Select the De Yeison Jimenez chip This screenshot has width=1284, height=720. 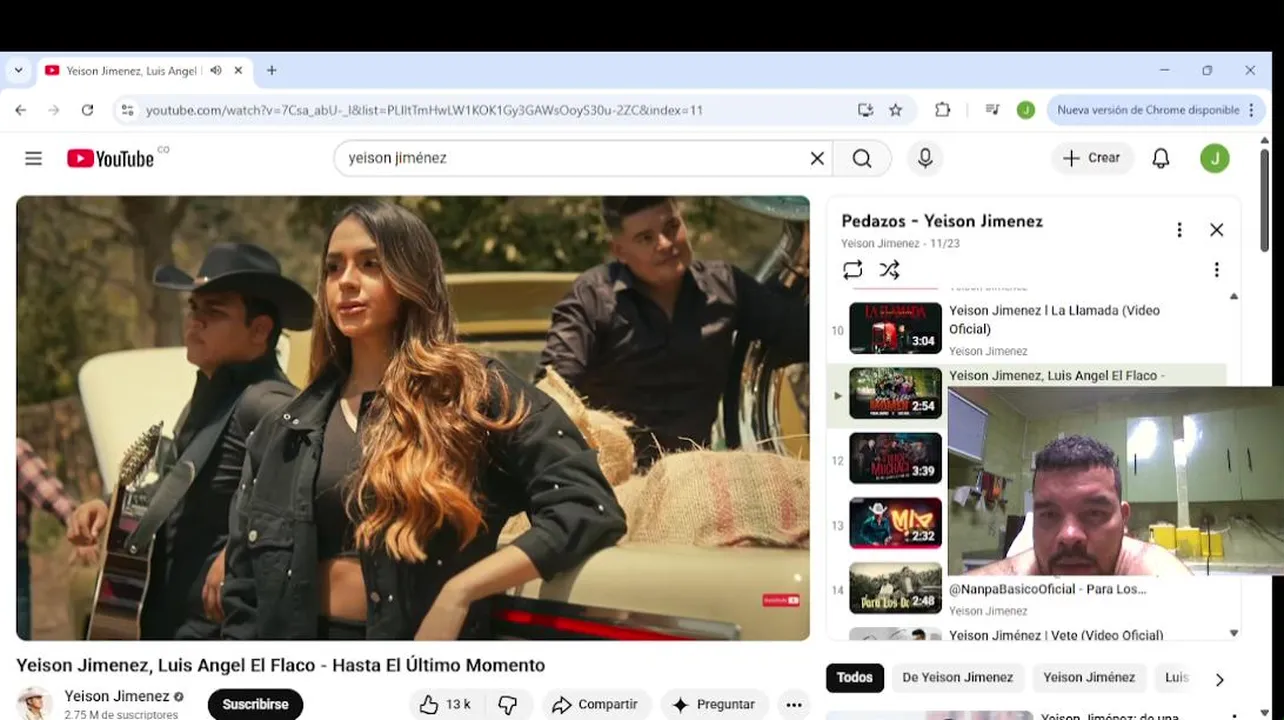point(957,678)
